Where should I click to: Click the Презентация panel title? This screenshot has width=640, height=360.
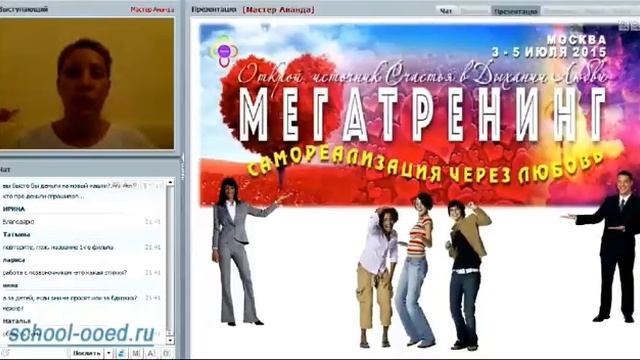[x=213, y=9]
